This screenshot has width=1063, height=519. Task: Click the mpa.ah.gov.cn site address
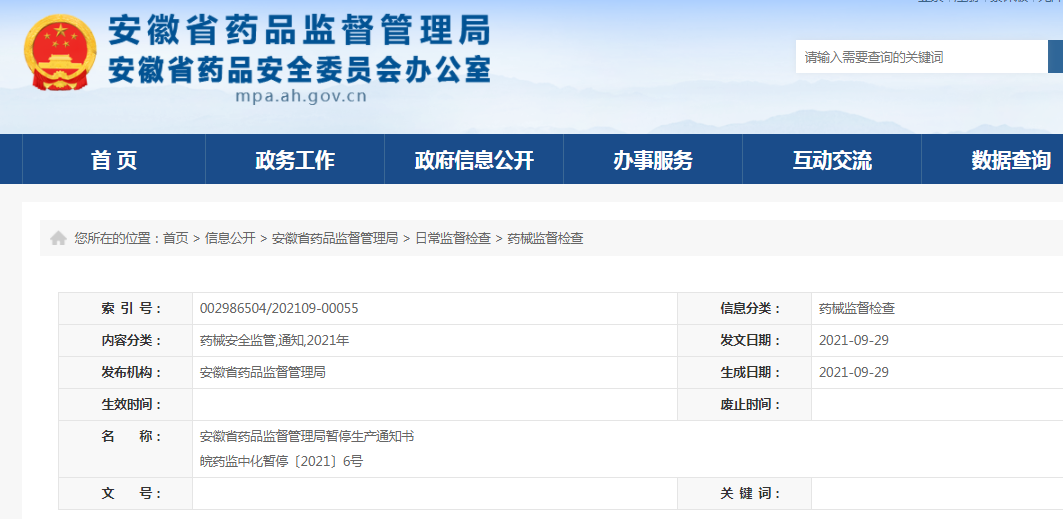click(301, 96)
